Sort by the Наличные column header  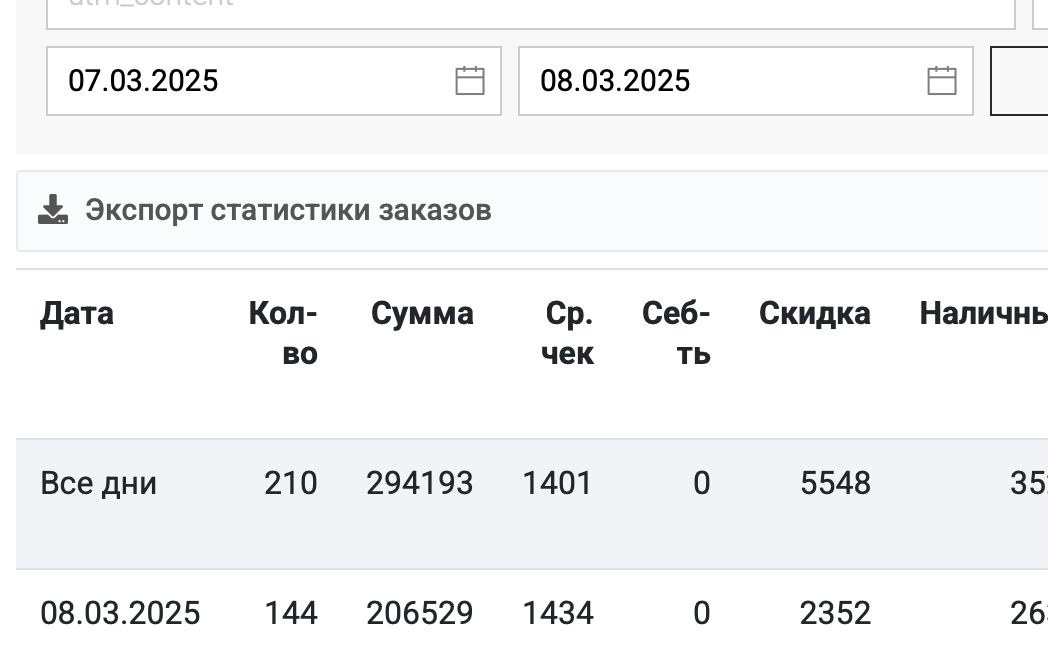click(983, 313)
